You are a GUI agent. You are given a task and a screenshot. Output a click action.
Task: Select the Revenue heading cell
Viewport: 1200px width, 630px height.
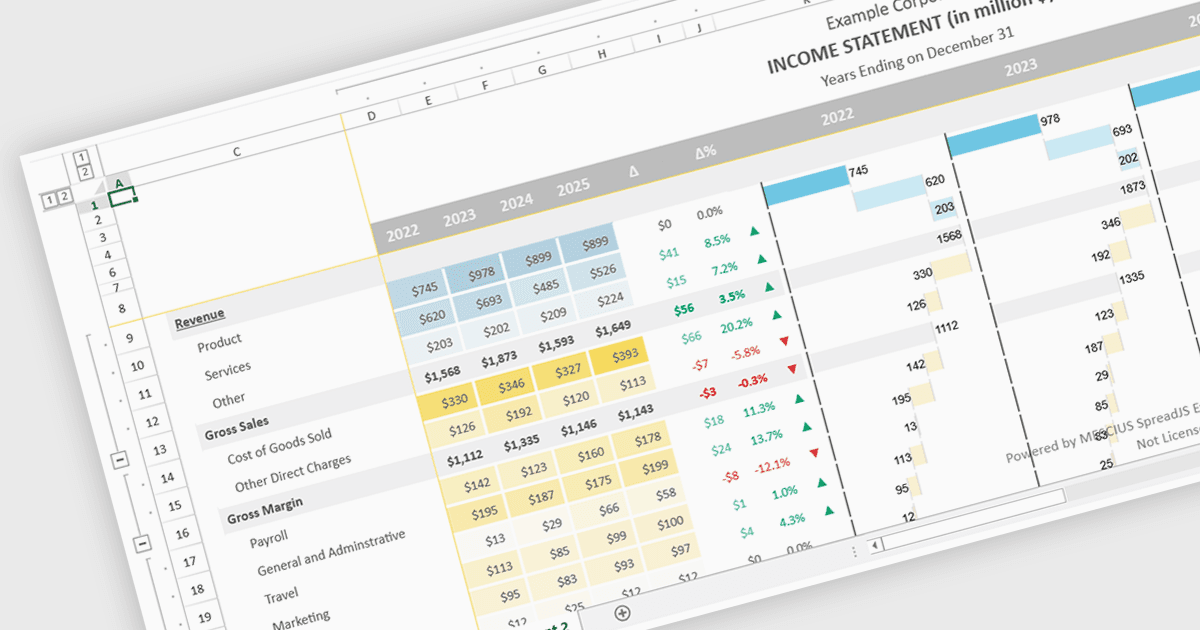tap(200, 320)
